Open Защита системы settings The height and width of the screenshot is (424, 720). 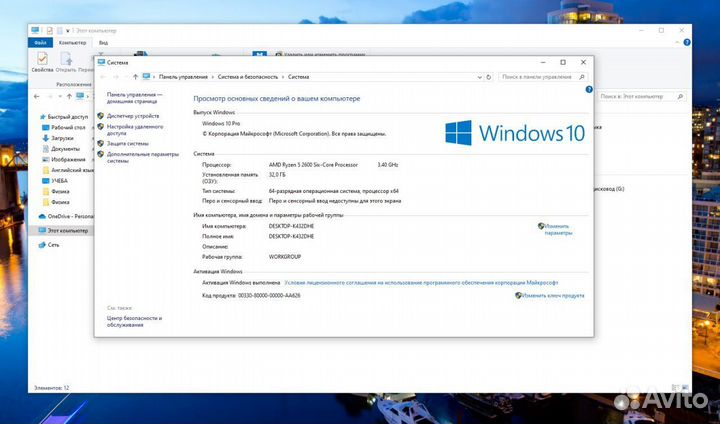(128, 144)
